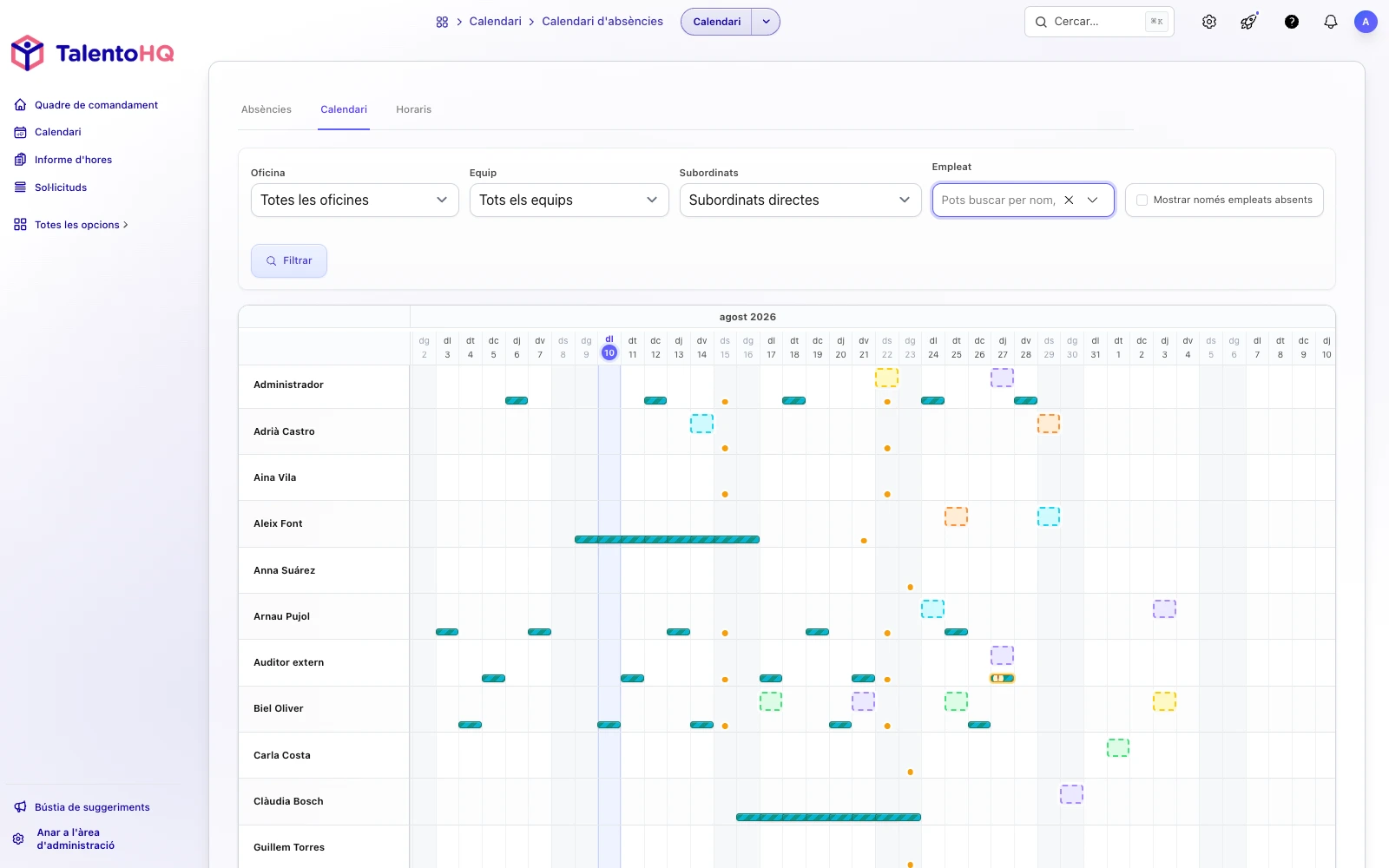Focus the Empleat name search input
The image size is (1389, 868).
998,200
